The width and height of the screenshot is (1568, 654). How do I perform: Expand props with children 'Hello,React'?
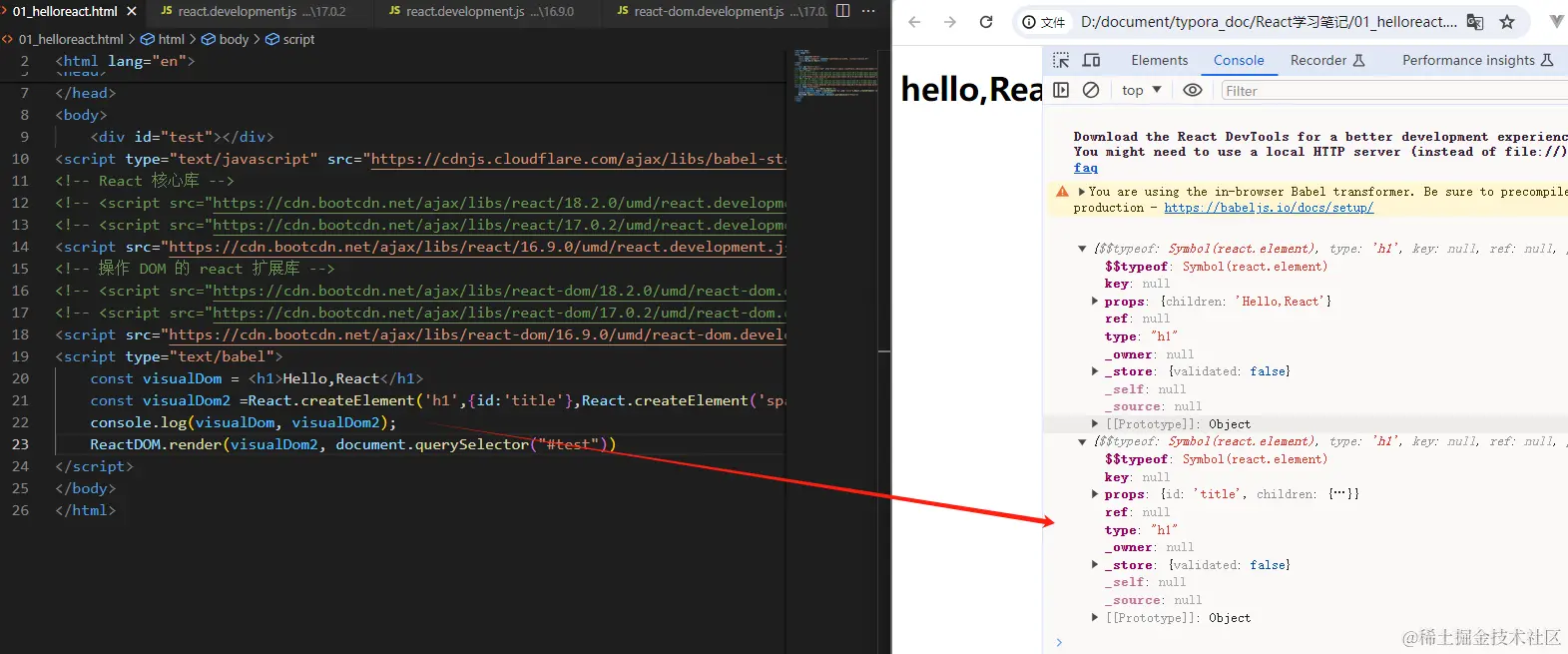tap(1096, 301)
